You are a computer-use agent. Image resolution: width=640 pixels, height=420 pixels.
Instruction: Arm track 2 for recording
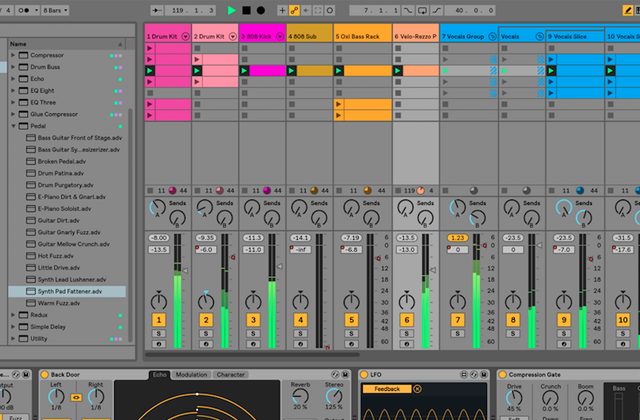tap(206, 344)
